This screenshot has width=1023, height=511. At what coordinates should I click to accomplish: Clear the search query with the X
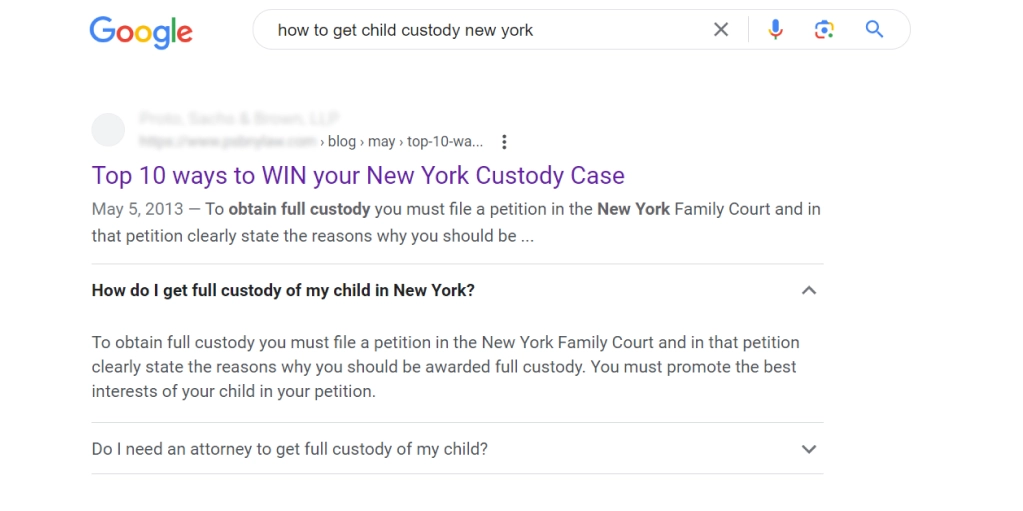[x=721, y=29]
